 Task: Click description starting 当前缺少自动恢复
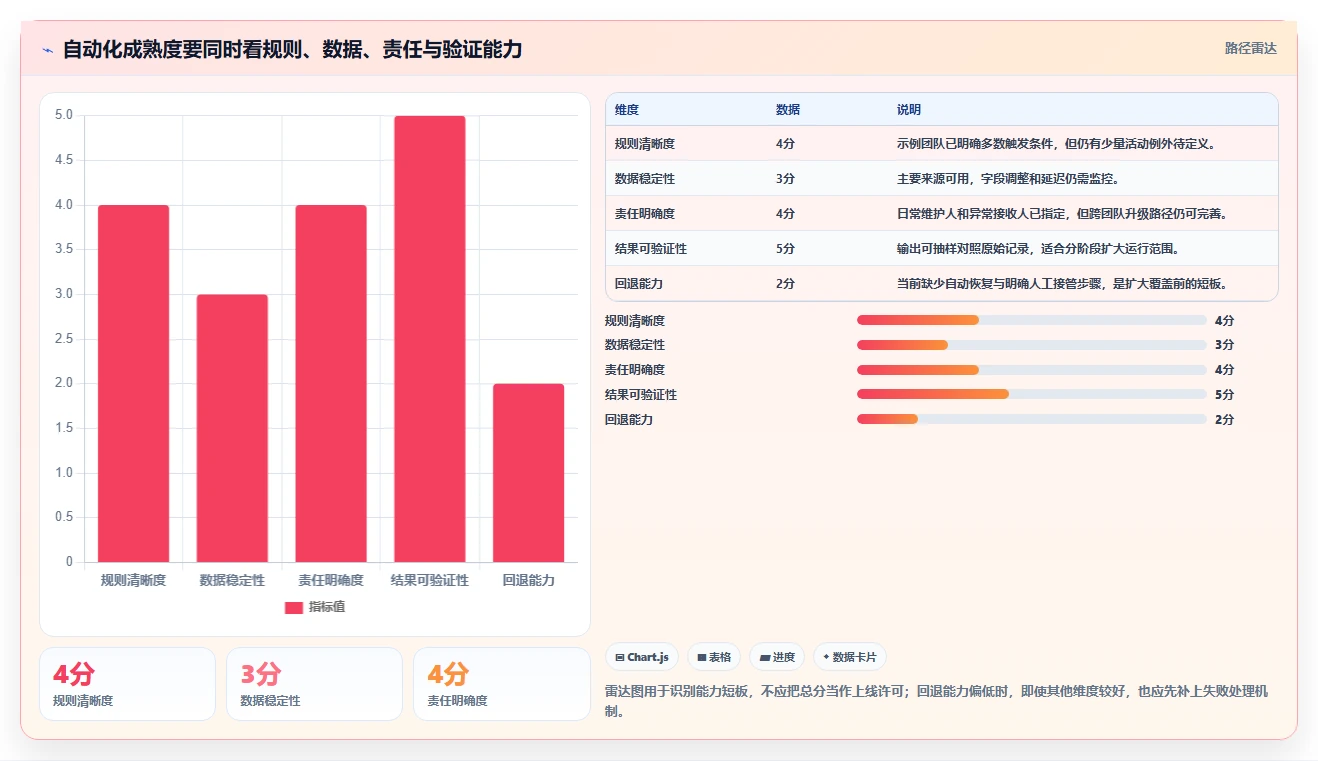(x=1062, y=284)
